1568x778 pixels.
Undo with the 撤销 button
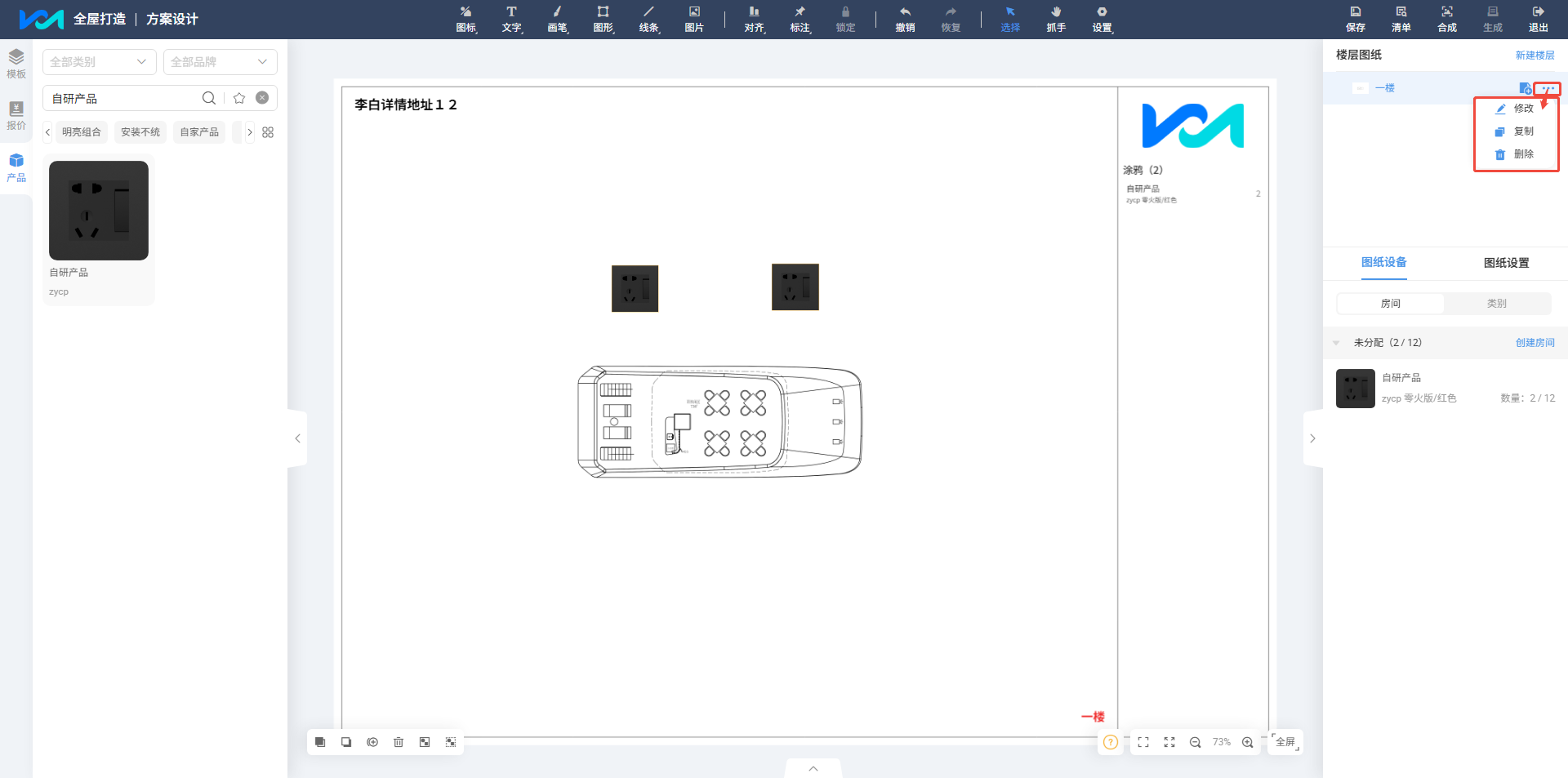pyautogui.click(x=905, y=19)
